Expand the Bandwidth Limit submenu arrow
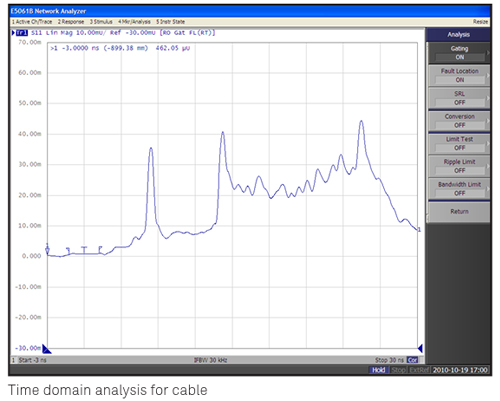This screenshot has height=401, width=500. [x=488, y=189]
